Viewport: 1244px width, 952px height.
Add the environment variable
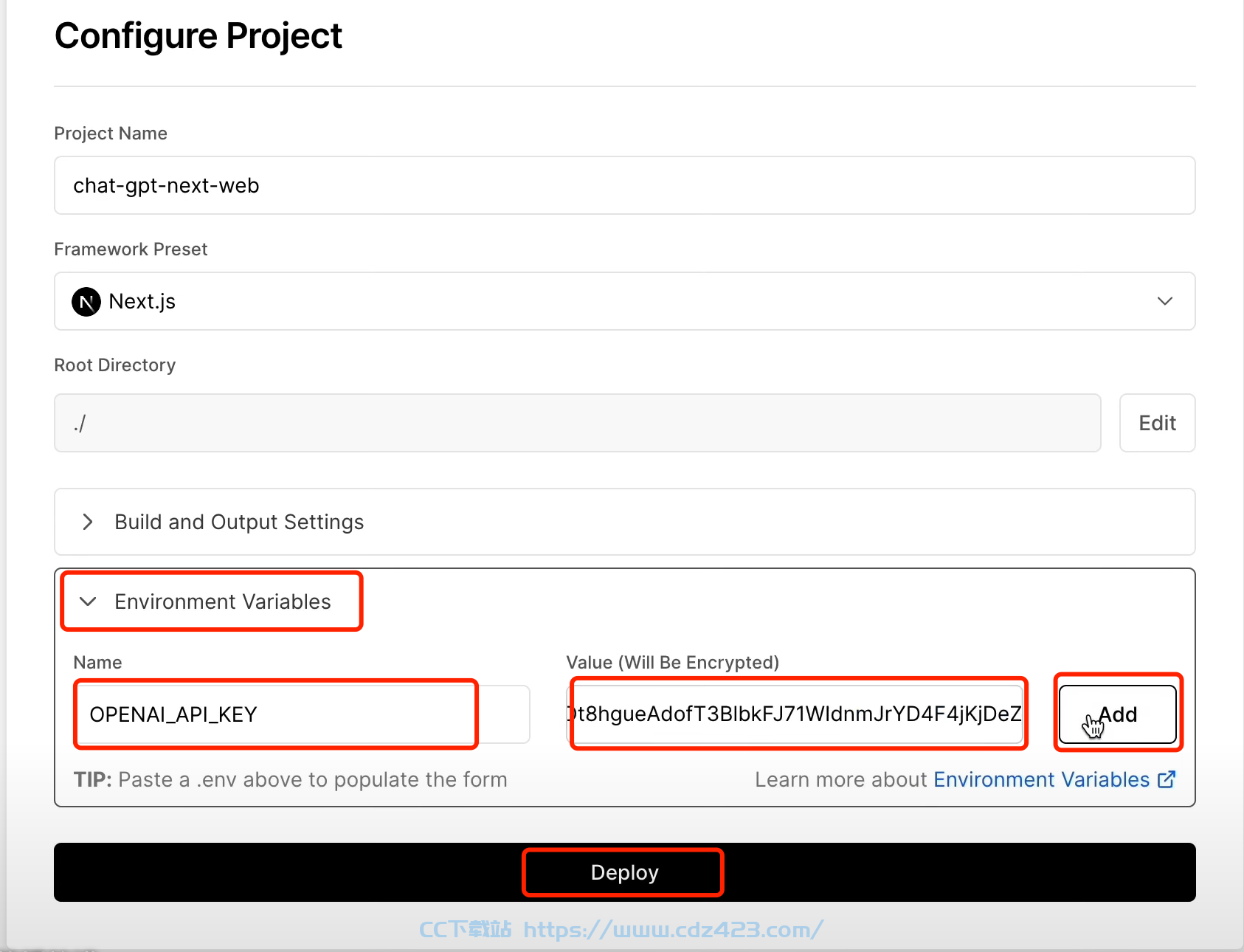tap(1117, 714)
